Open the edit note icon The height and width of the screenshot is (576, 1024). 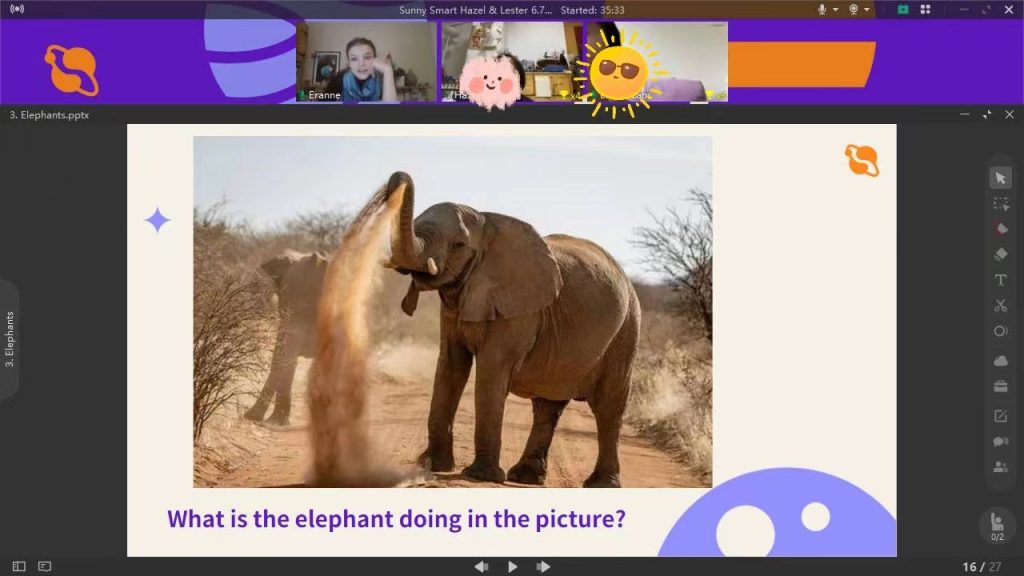1000,416
